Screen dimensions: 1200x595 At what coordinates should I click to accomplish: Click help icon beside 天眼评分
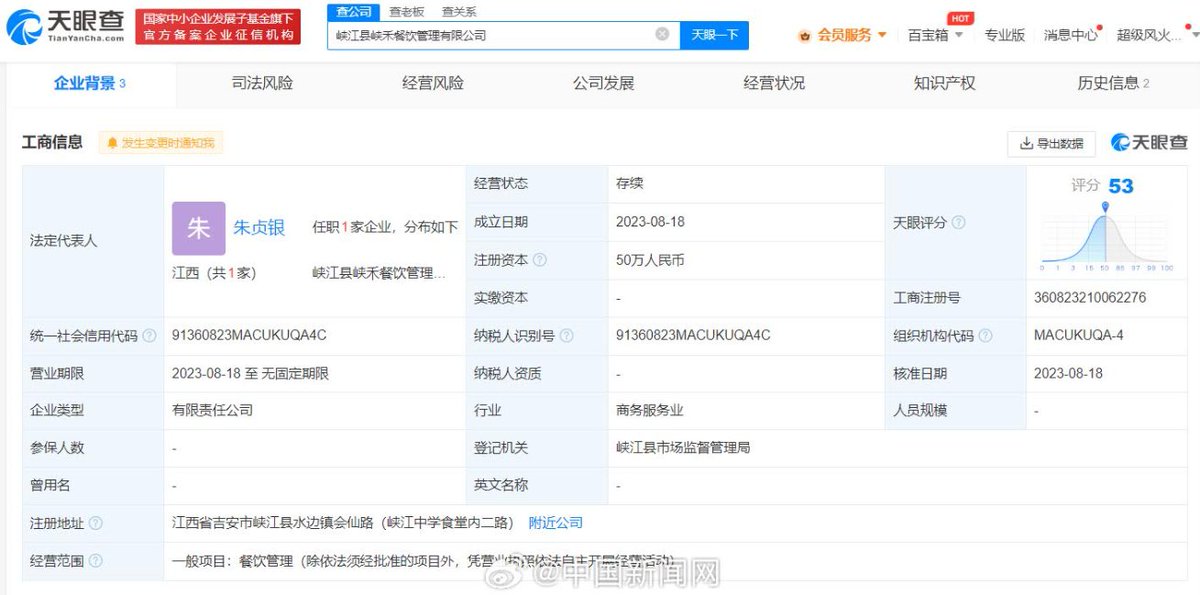[x=958, y=223]
